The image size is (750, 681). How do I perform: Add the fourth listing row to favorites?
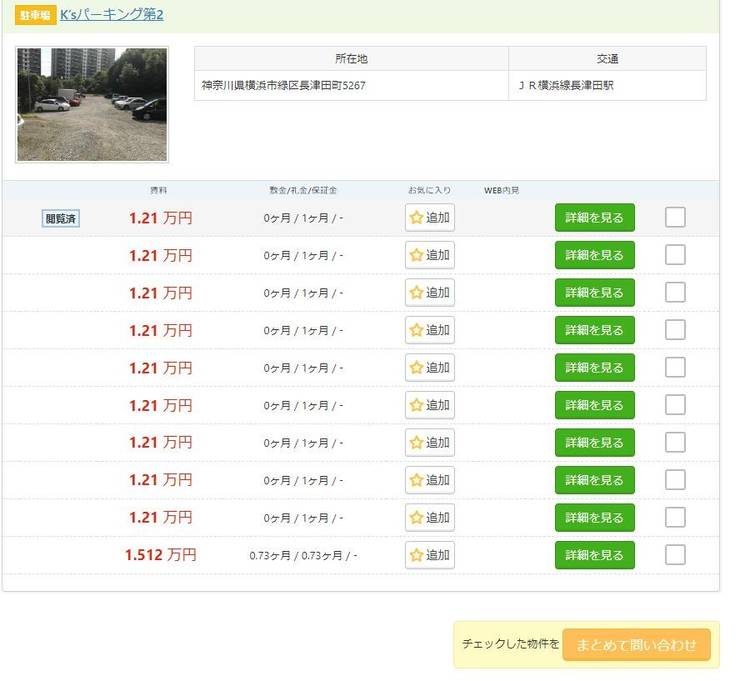click(430, 330)
